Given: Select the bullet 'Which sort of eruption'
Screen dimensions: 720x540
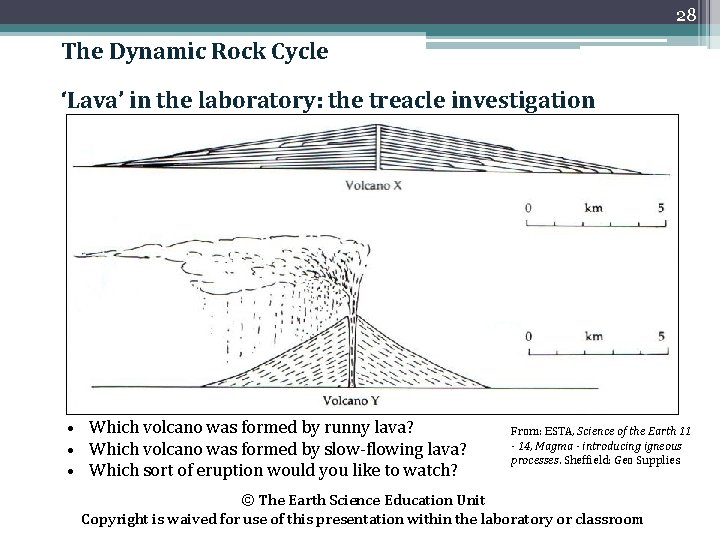Looking at the screenshot, I should click(273, 471).
